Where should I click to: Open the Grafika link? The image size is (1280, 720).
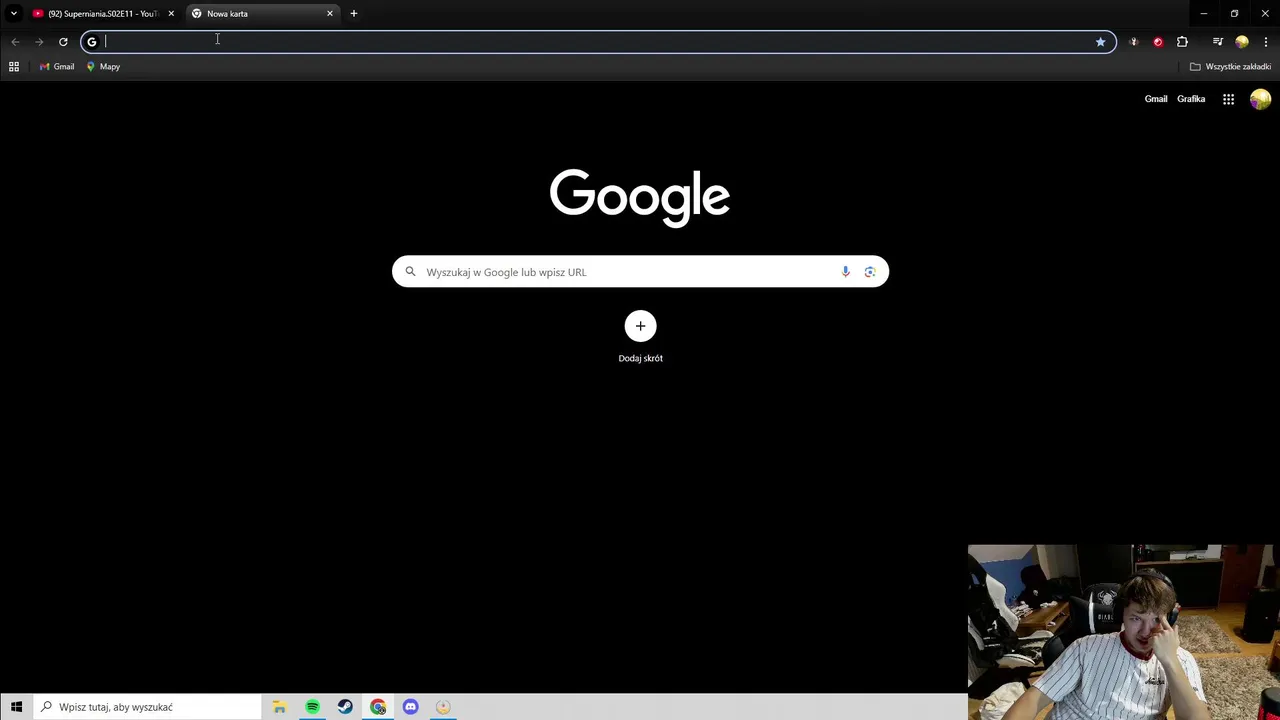coord(1191,99)
